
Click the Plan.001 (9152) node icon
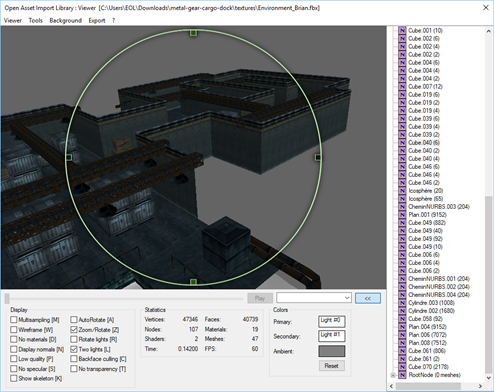[x=402, y=215]
